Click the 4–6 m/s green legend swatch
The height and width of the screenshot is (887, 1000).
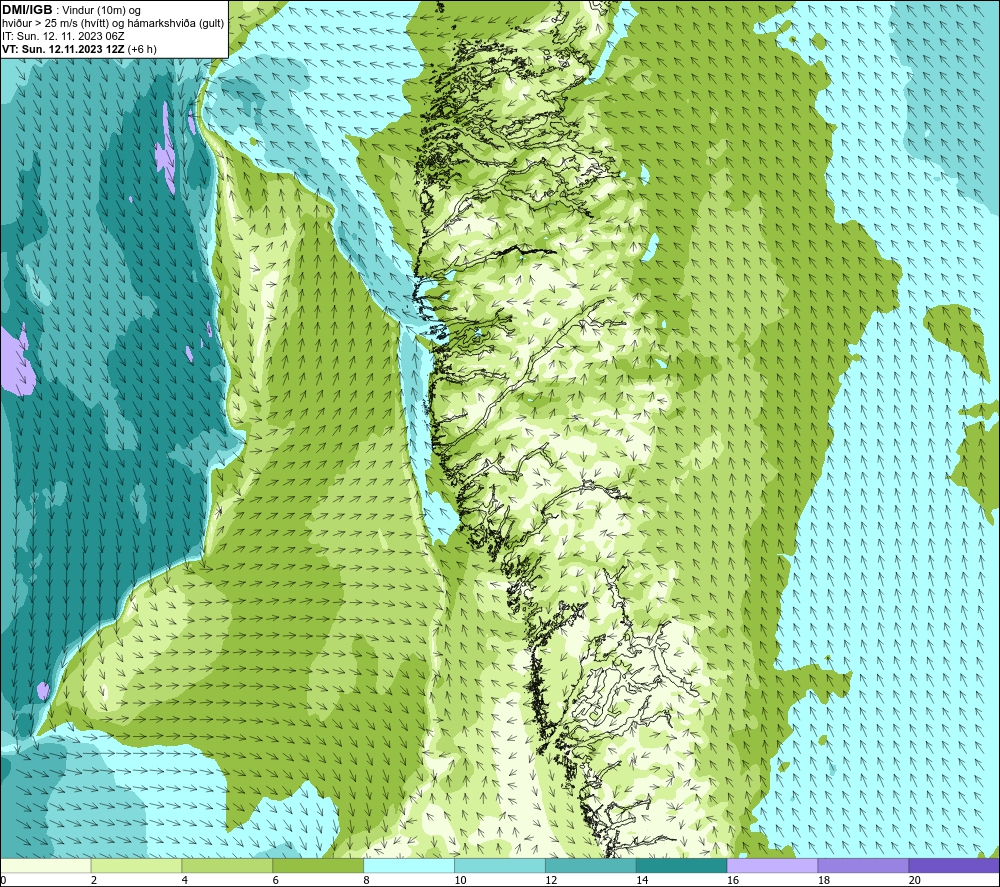pyautogui.click(x=227, y=865)
